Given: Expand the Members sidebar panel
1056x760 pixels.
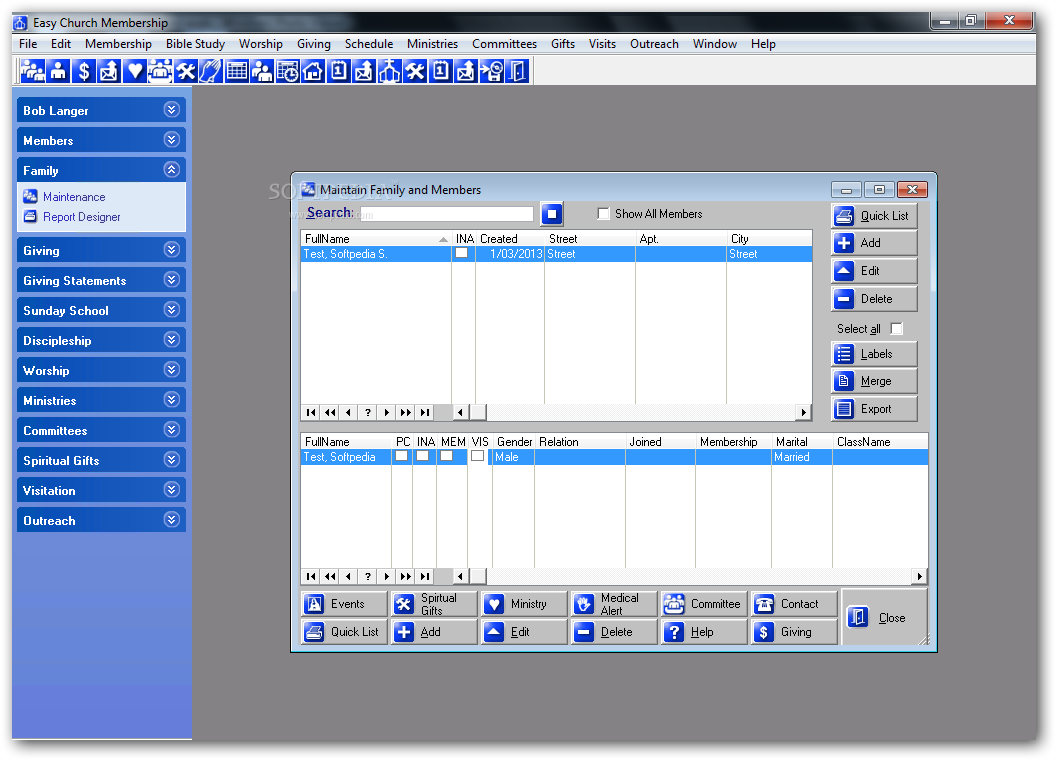Looking at the screenshot, I should pos(101,140).
